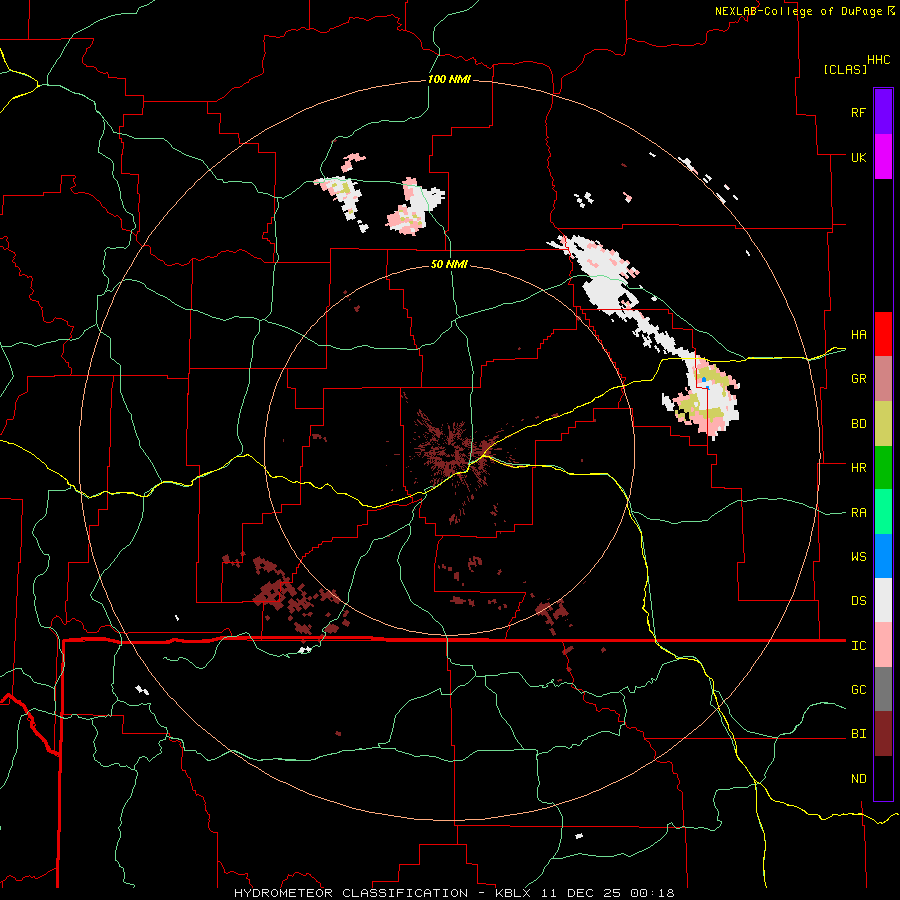Click the brown BI legend color swatch

point(883,734)
